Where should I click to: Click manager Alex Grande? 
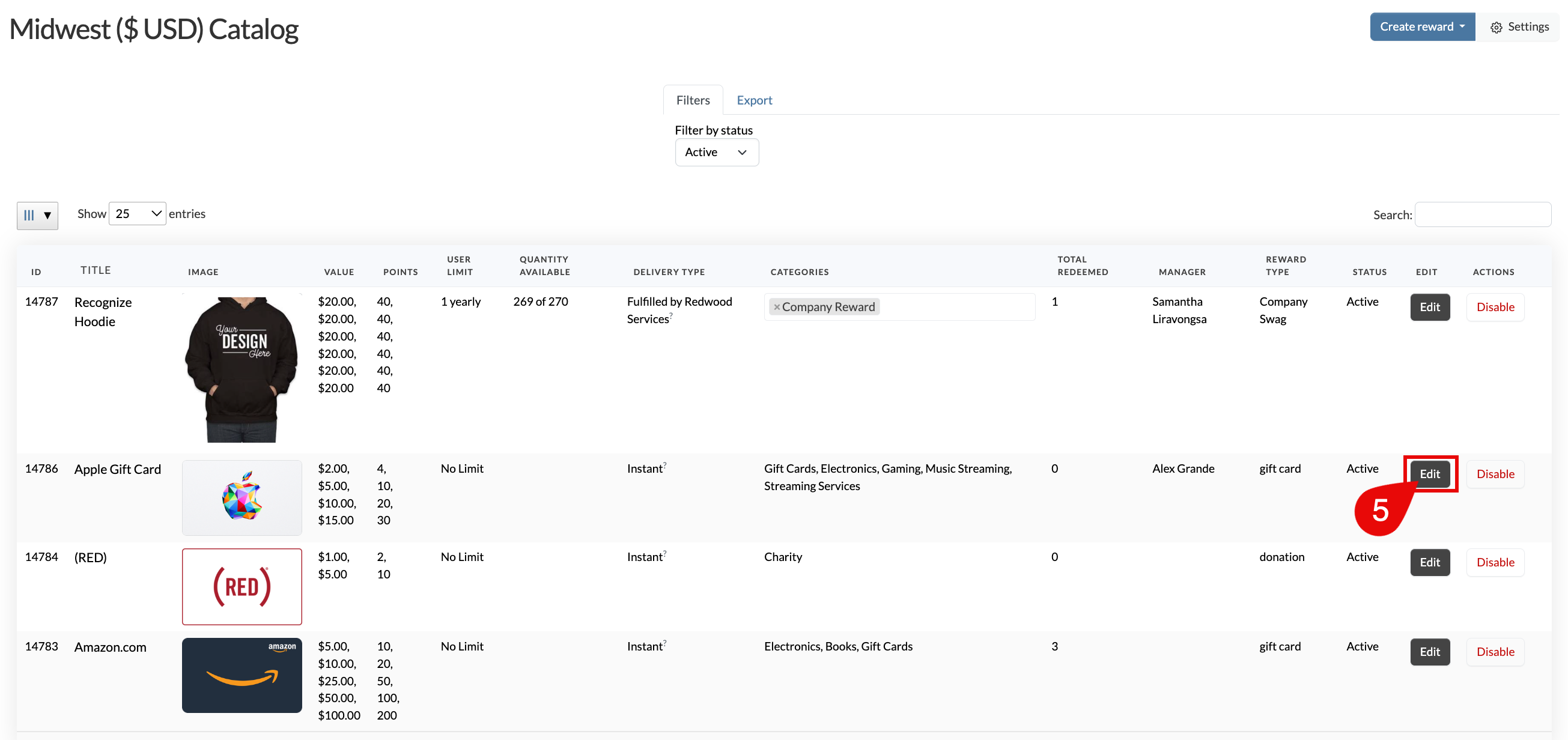pos(1183,469)
